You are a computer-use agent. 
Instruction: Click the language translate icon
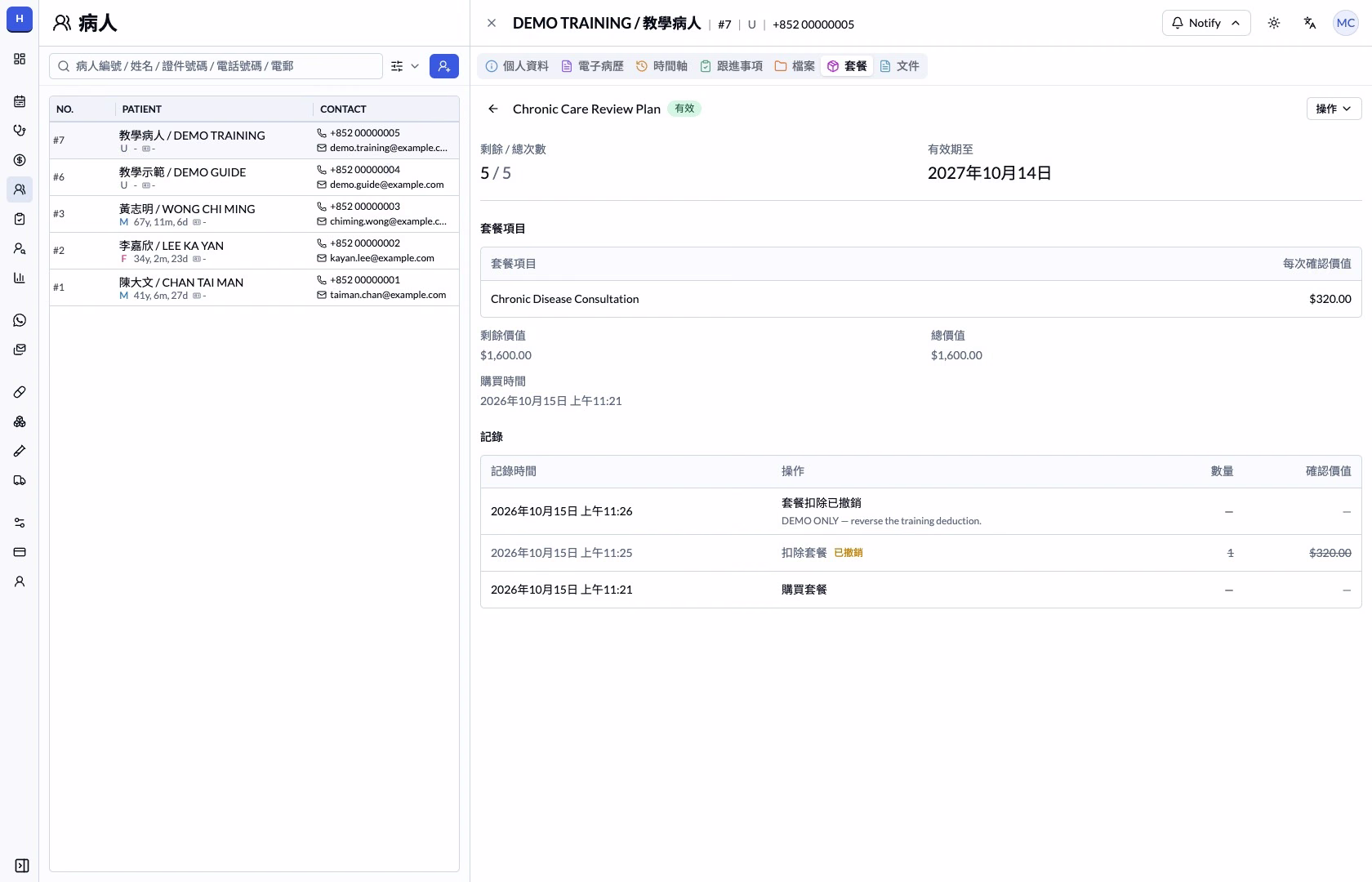[x=1310, y=23]
